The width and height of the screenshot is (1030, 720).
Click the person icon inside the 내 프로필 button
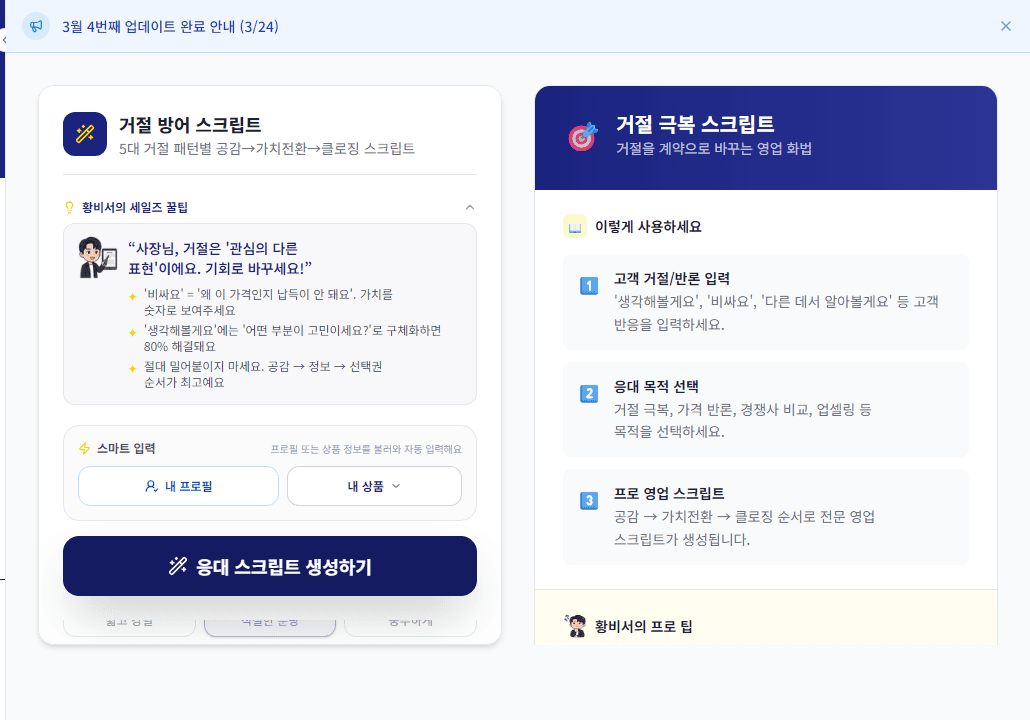coord(152,485)
